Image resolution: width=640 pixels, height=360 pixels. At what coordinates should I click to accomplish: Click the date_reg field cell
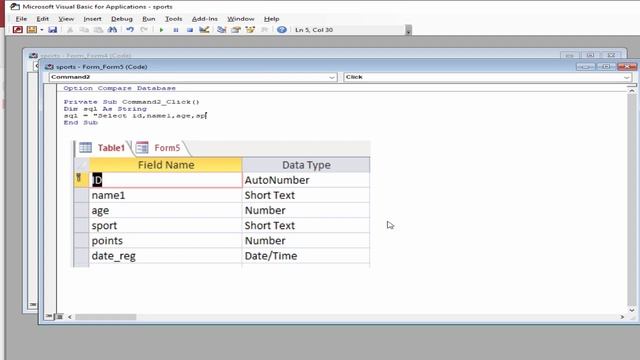point(166,256)
